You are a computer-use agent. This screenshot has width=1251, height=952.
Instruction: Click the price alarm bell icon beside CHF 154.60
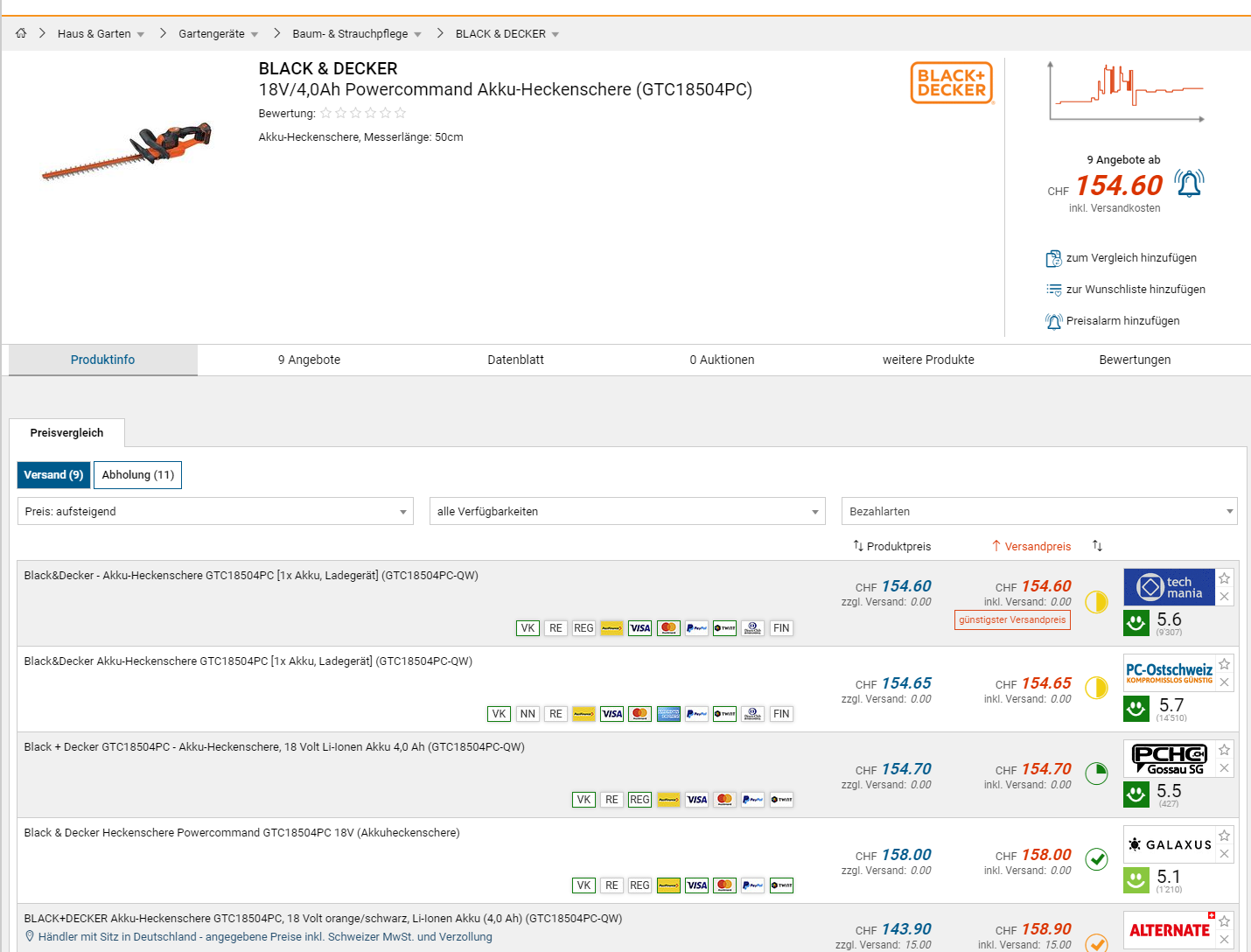[1189, 184]
